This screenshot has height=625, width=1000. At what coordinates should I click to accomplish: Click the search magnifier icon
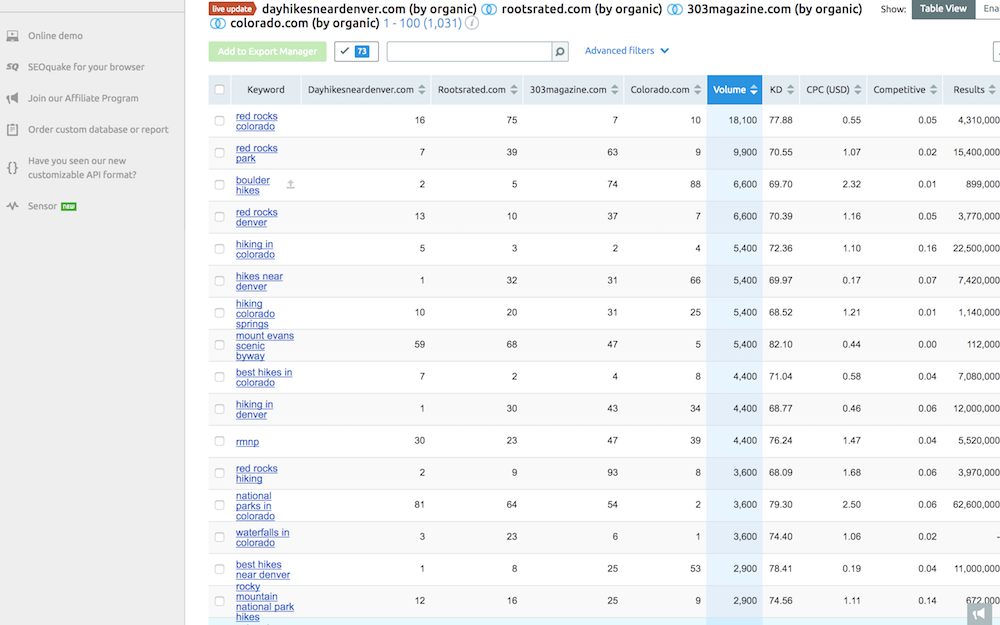pyautogui.click(x=560, y=52)
